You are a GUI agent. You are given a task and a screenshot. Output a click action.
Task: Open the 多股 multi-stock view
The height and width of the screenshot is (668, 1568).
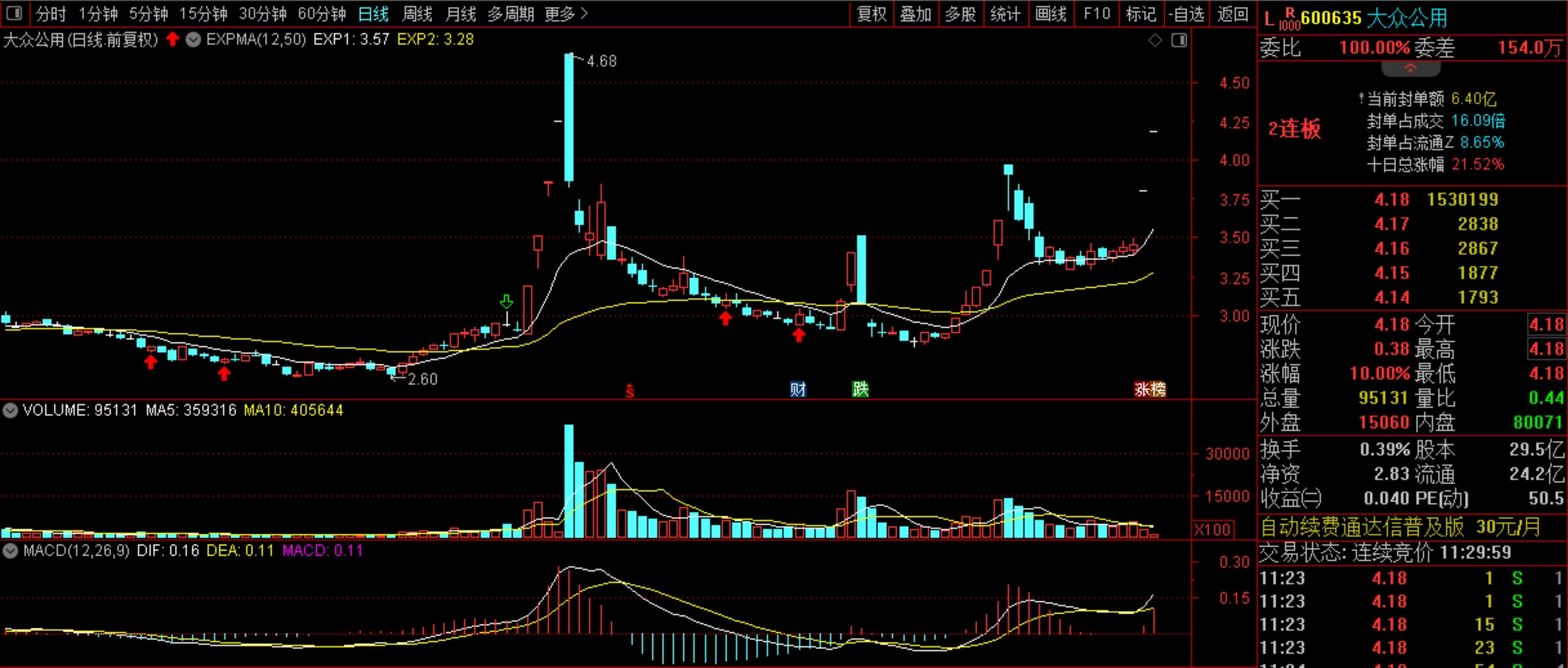(961, 14)
